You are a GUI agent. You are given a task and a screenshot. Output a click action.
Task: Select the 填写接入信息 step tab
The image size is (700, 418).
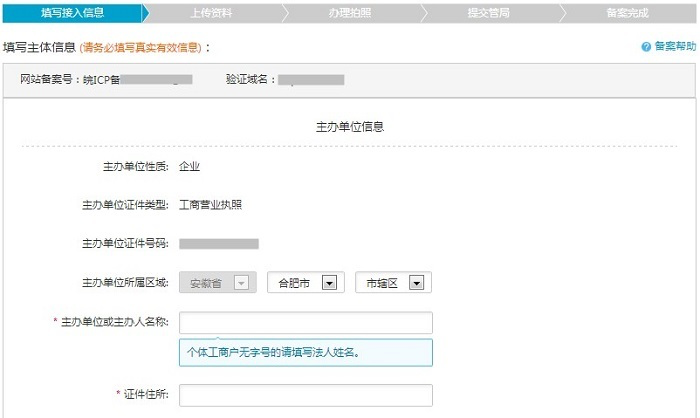[71, 13]
